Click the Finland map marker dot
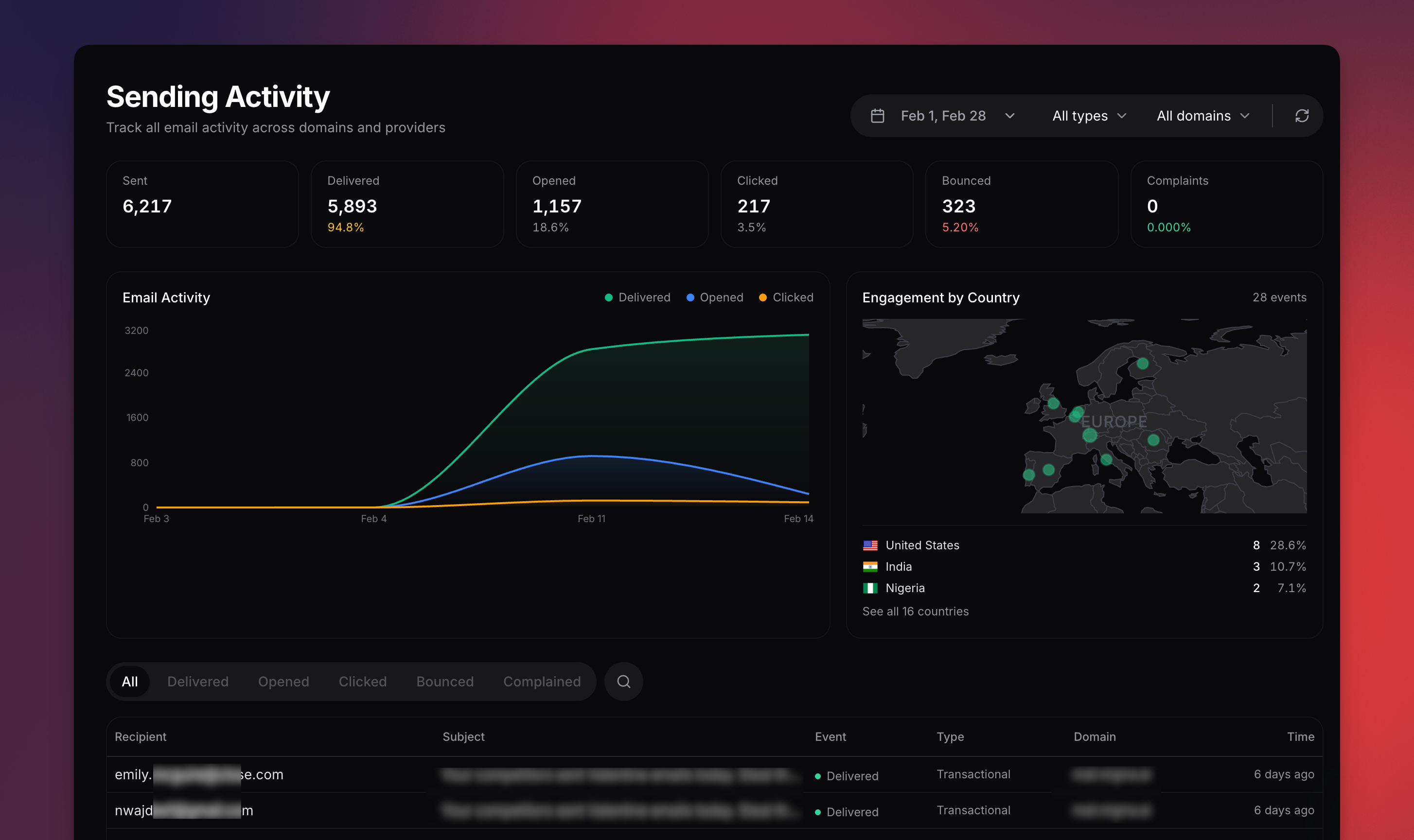Screen dimensions: 1414x840 1143,364
